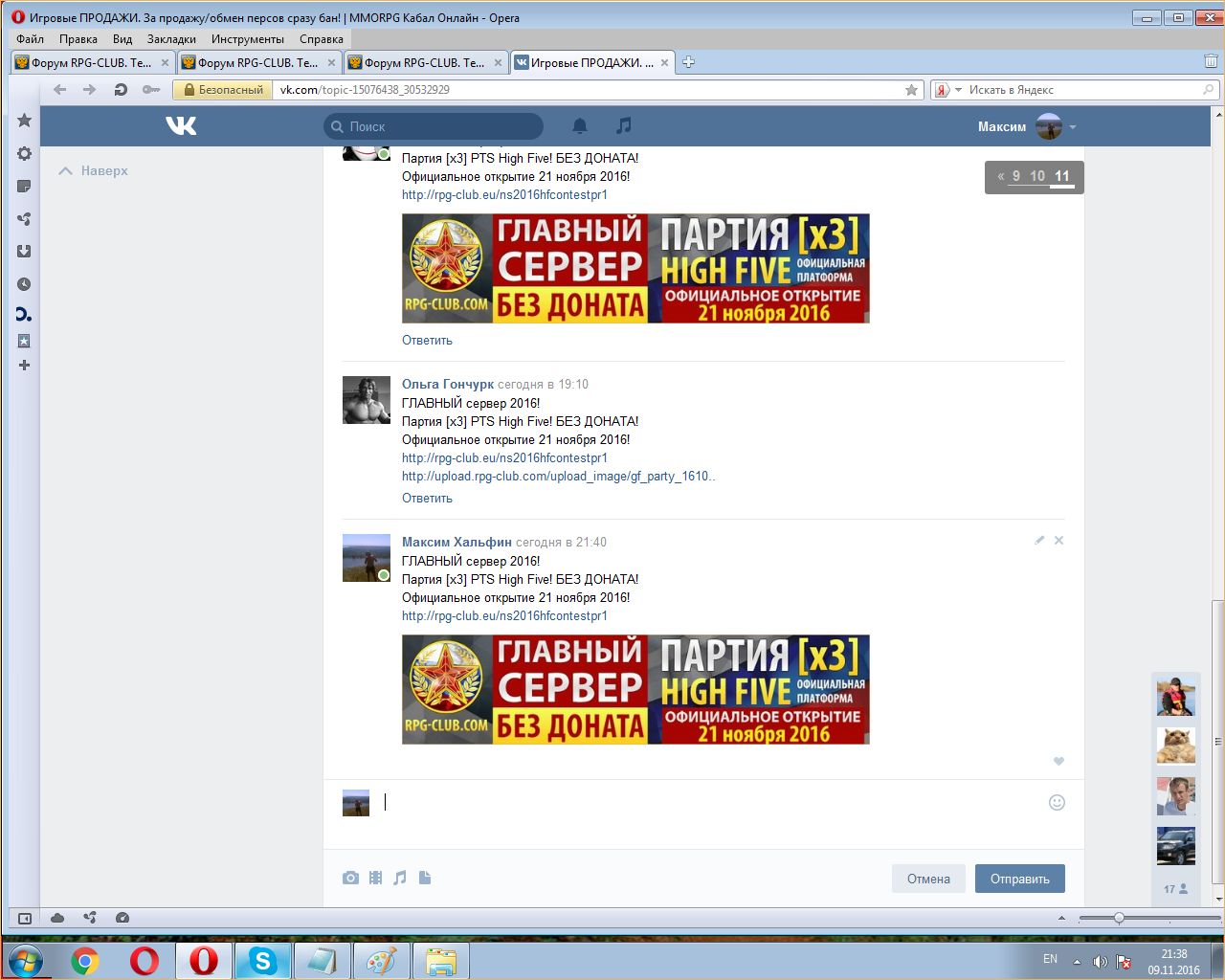Open new tab with plus button
Screen dimensions: 1225x980
tap(688, 62)
